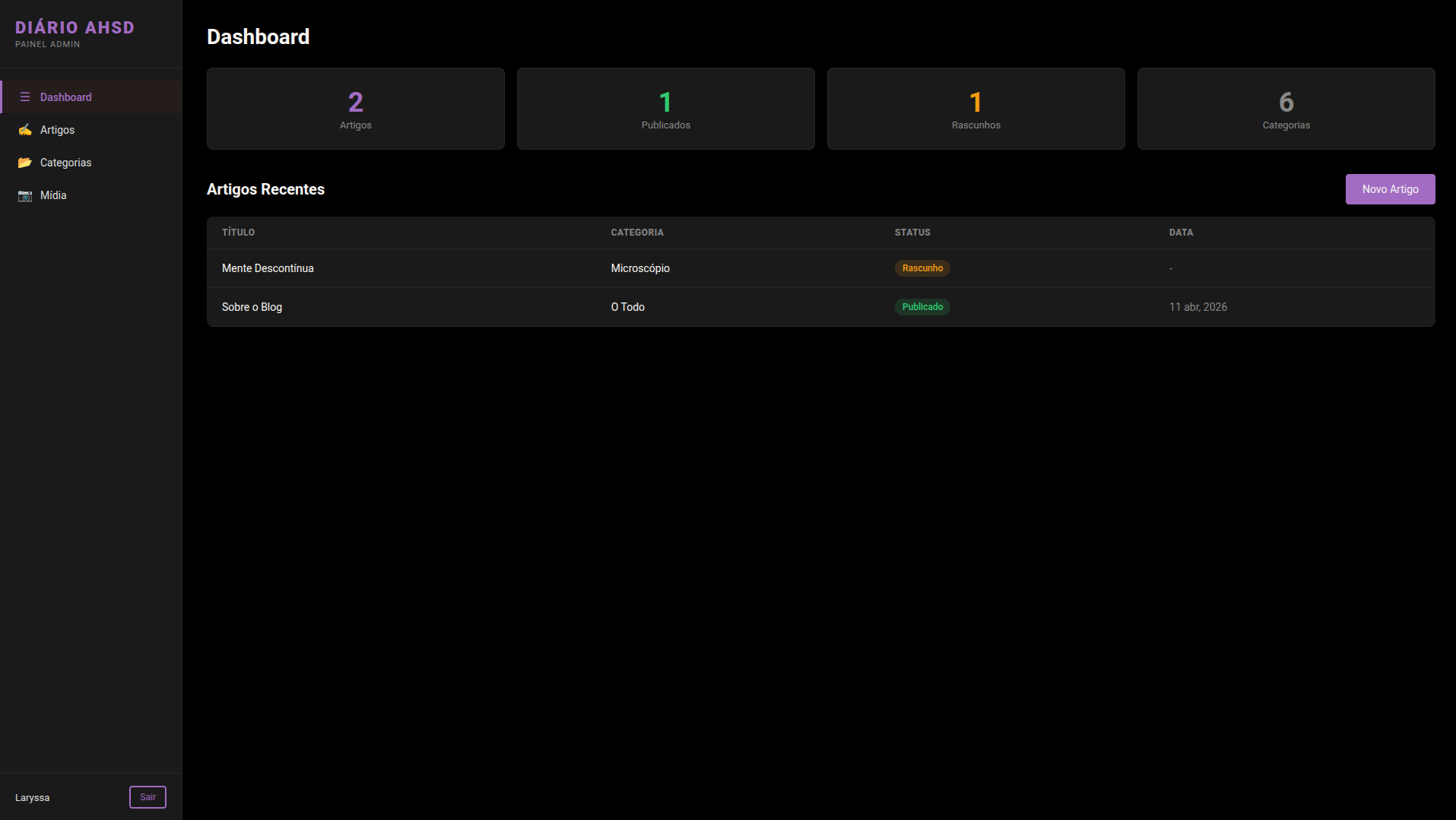The width and height of the screenshot is (1456, 820).
Task: Click the Publicado status badge
Action: (922, 307)
